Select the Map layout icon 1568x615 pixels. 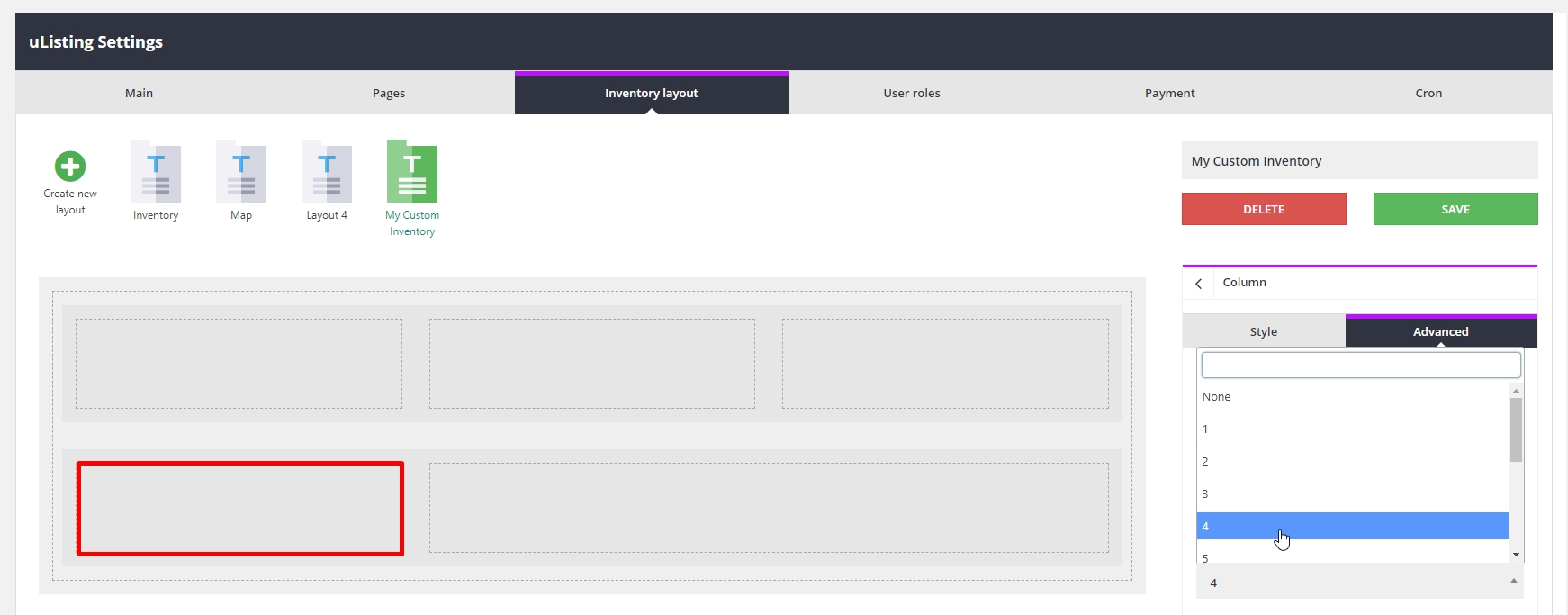pyautogui.click(x=241, y=172)
